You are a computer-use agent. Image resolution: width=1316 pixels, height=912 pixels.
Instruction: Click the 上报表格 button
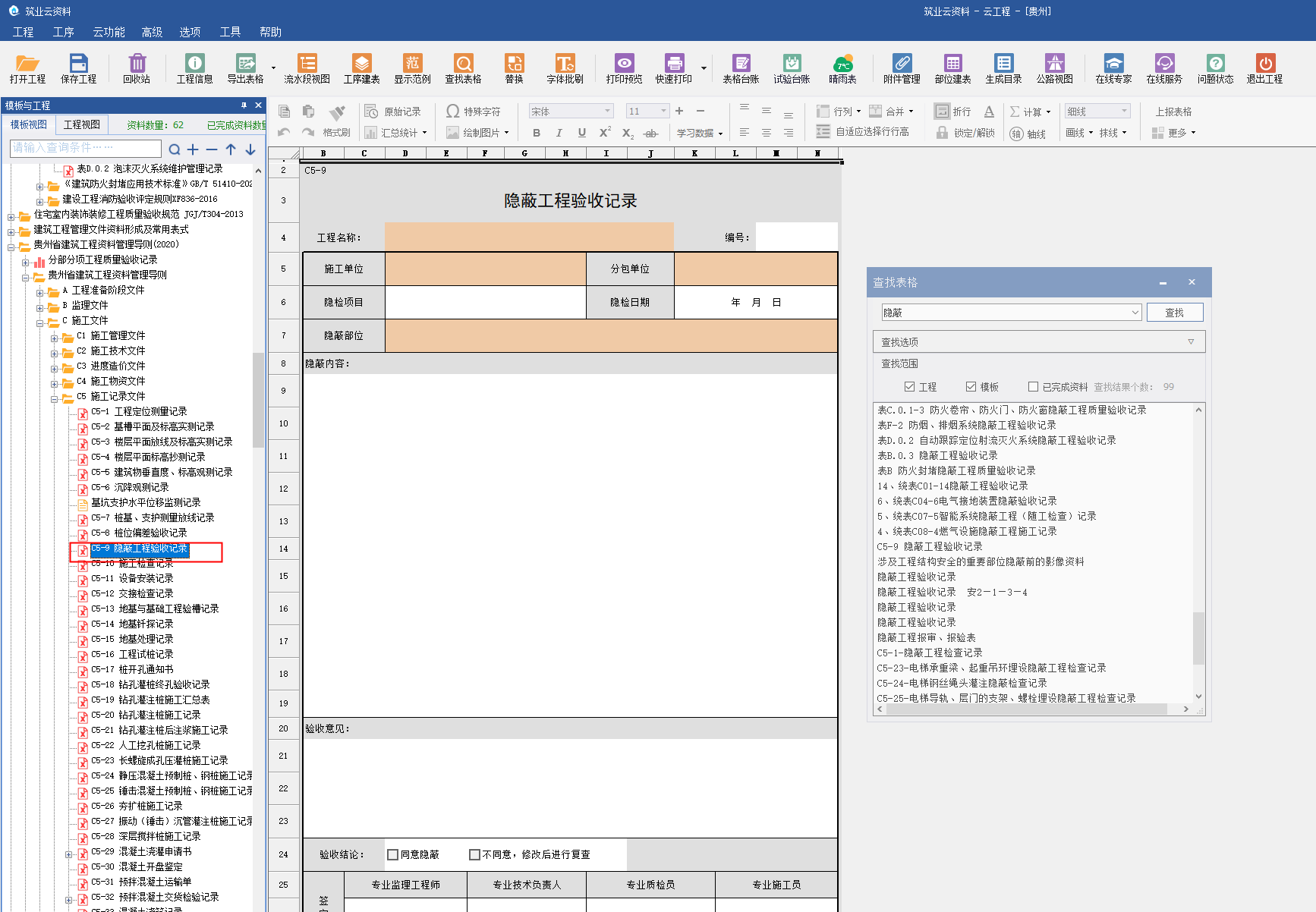[1173, 112]
